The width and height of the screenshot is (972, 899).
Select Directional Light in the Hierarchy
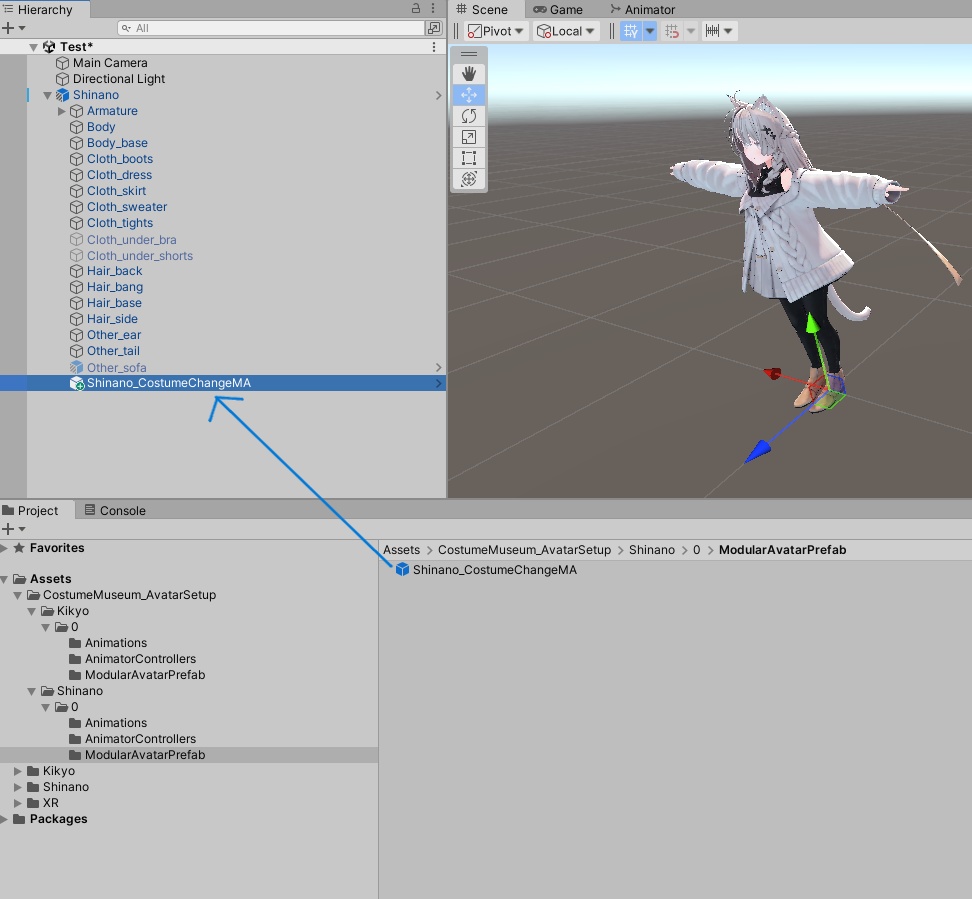118,79
